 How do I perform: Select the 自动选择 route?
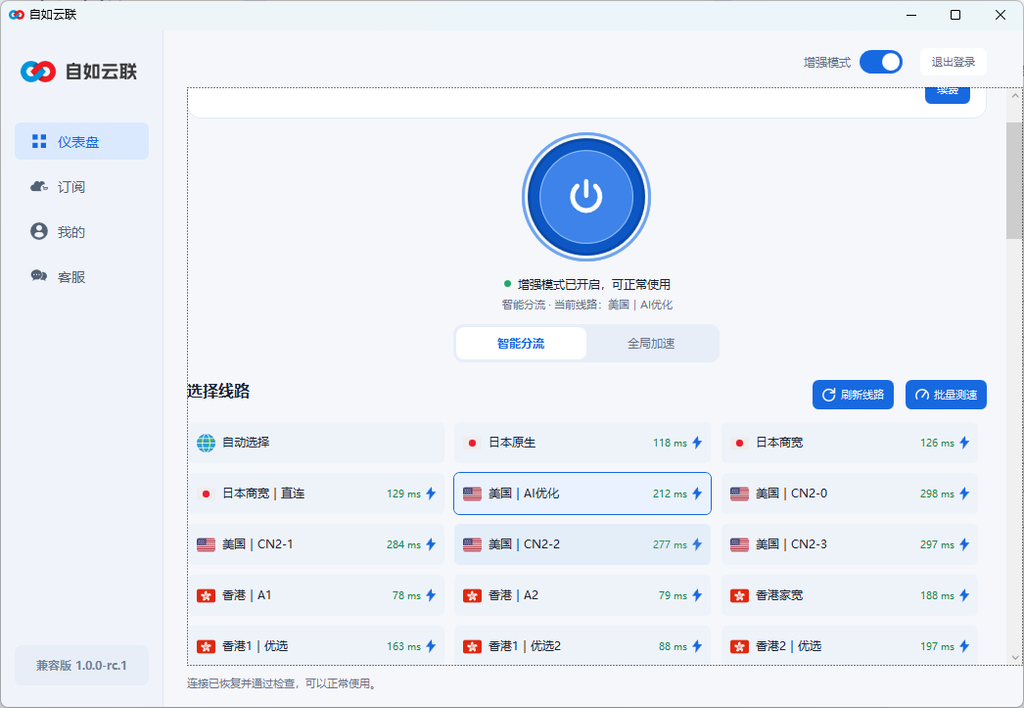[317, 442]
